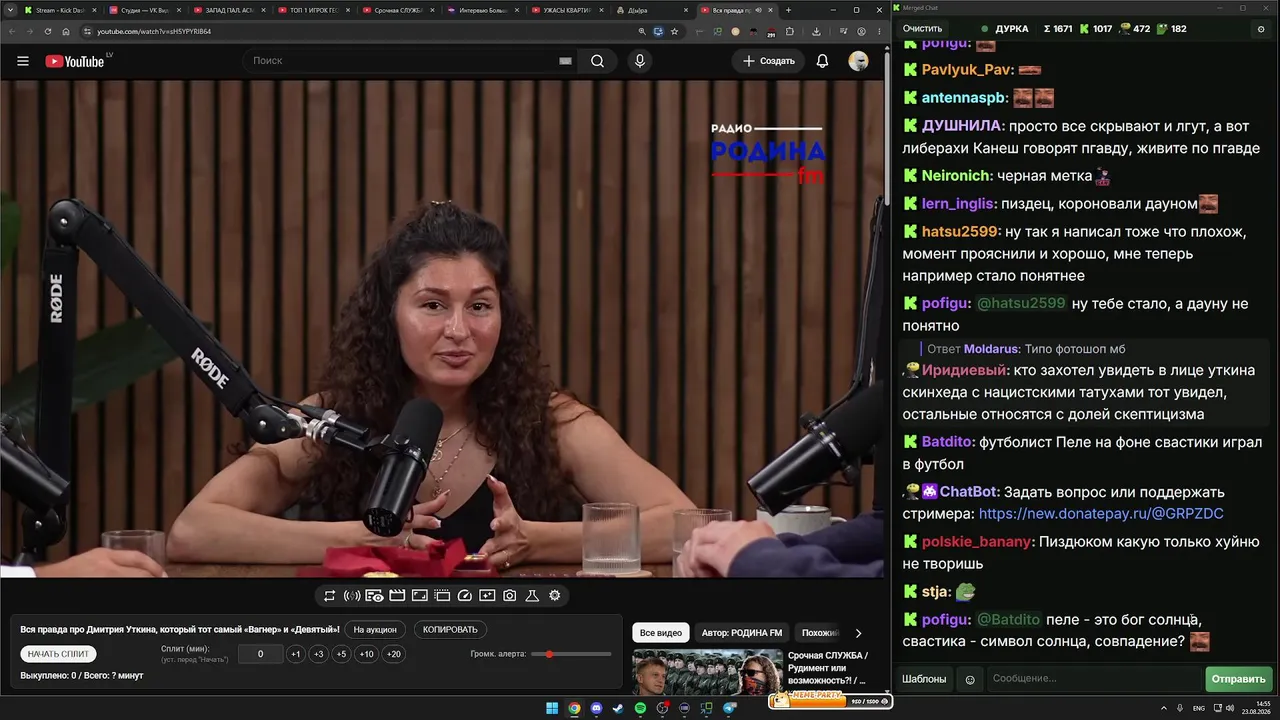1280x720 pixels.
Task: Click the Создать button
Action: tap(769, 61)
